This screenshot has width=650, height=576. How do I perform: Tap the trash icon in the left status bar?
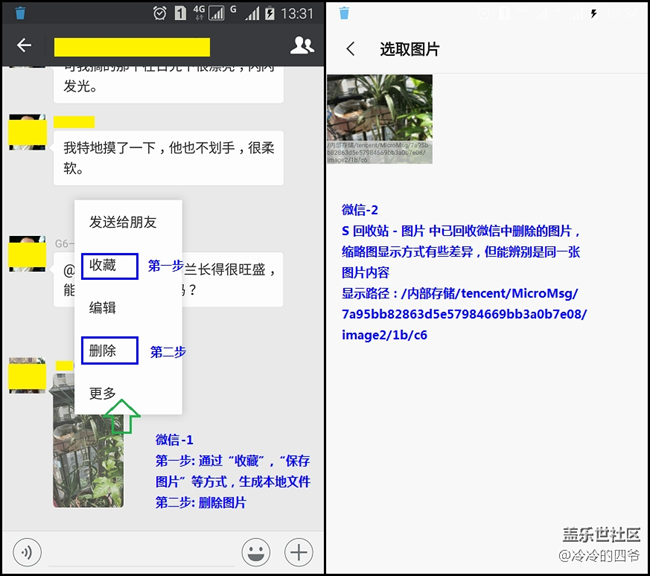[20, 13]
